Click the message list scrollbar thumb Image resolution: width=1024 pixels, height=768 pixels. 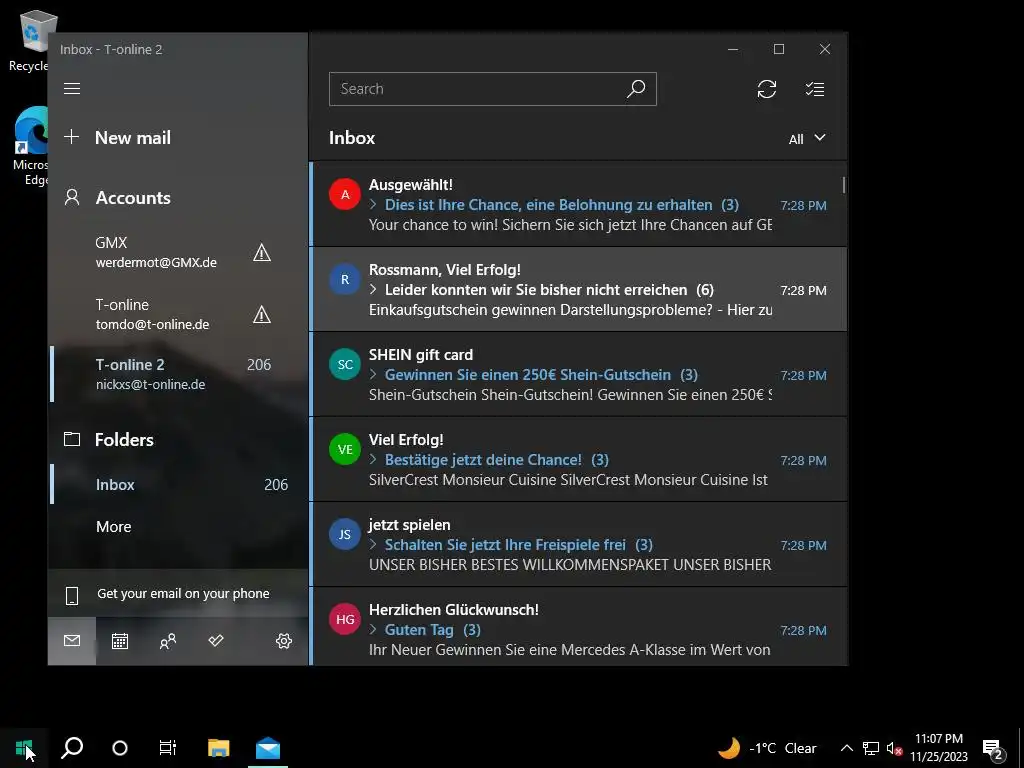click(844, 185)
